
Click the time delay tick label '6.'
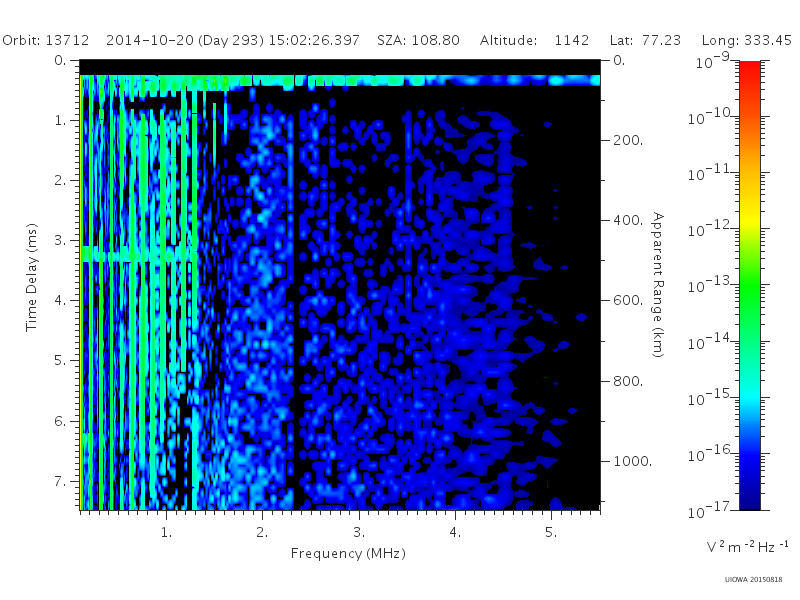(x=60, y=421)
